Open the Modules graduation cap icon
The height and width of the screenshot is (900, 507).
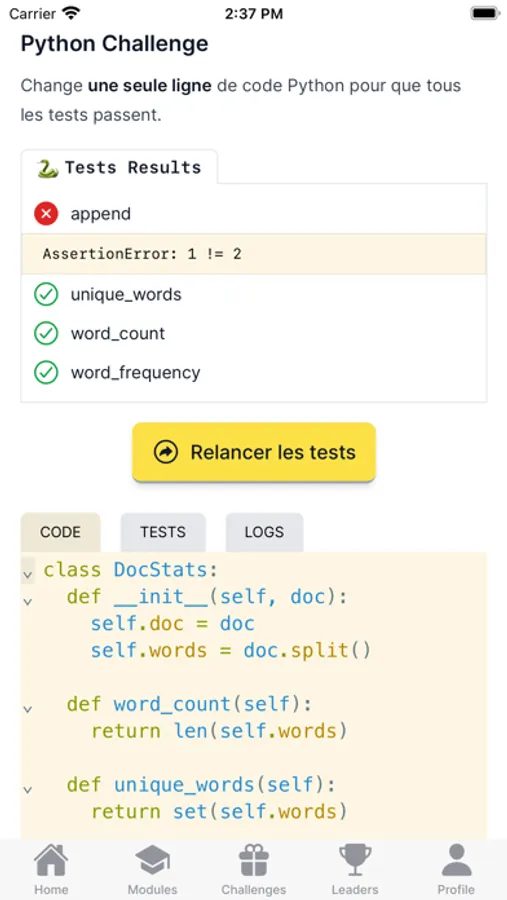coord(152,860)
